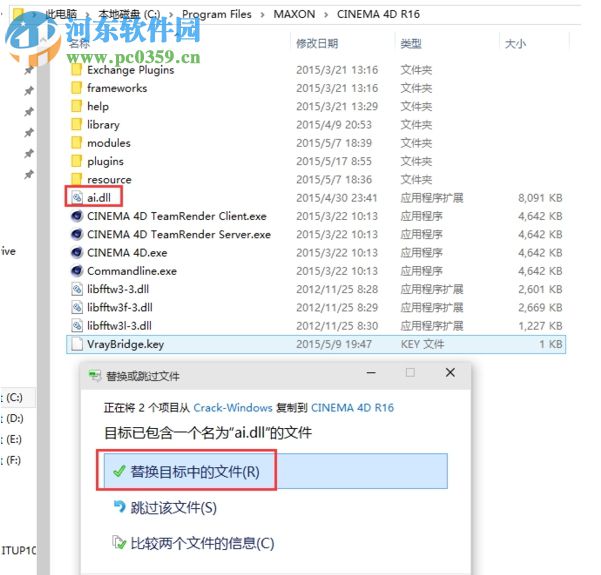Image resolution: width=601 pixels, height=575 pixels.
Task: Sort by 大小 column header
Action: pyautogui.click(x=516, y=43)
